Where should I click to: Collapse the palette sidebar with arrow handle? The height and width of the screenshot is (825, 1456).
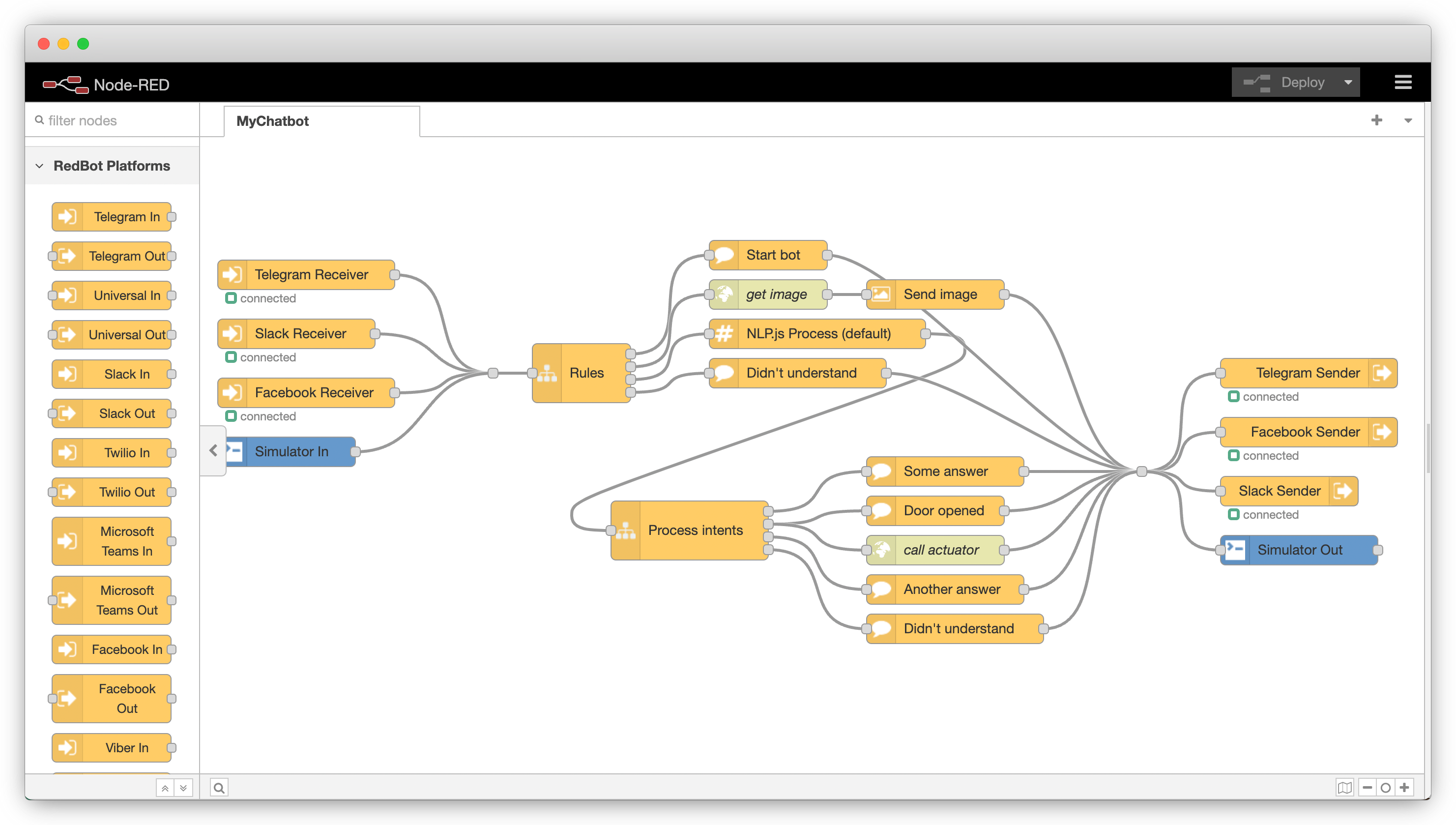point(213,450)
